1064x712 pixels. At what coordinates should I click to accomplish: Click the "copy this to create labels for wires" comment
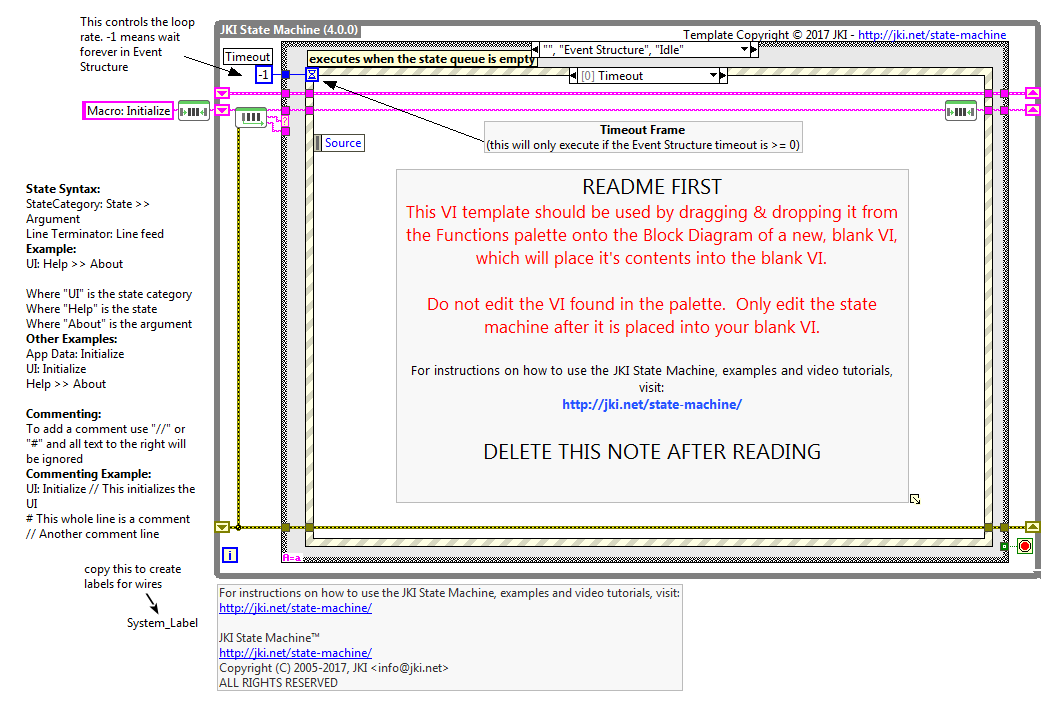(x=132, y=576)
